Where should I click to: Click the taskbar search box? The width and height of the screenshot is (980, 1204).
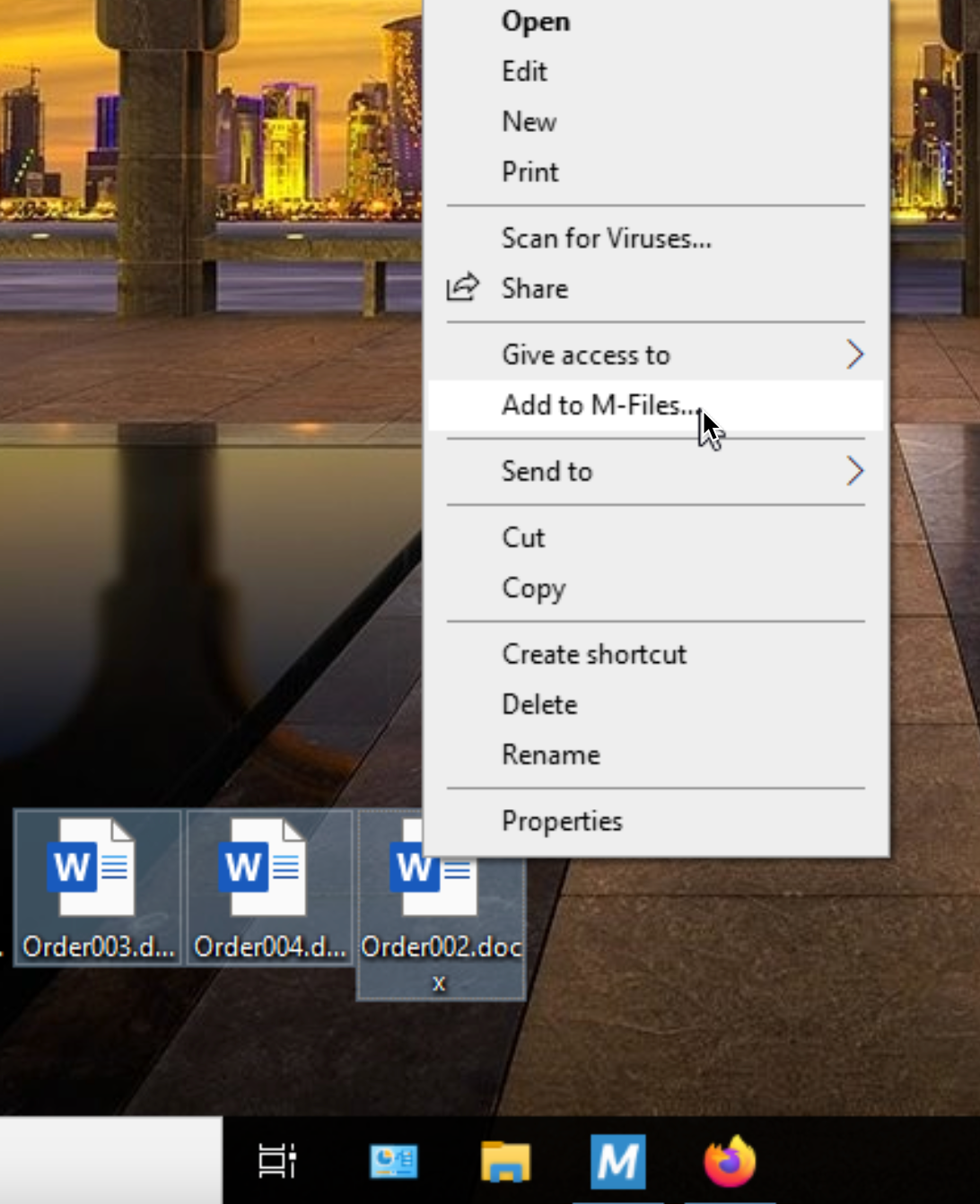[110, 1160]
